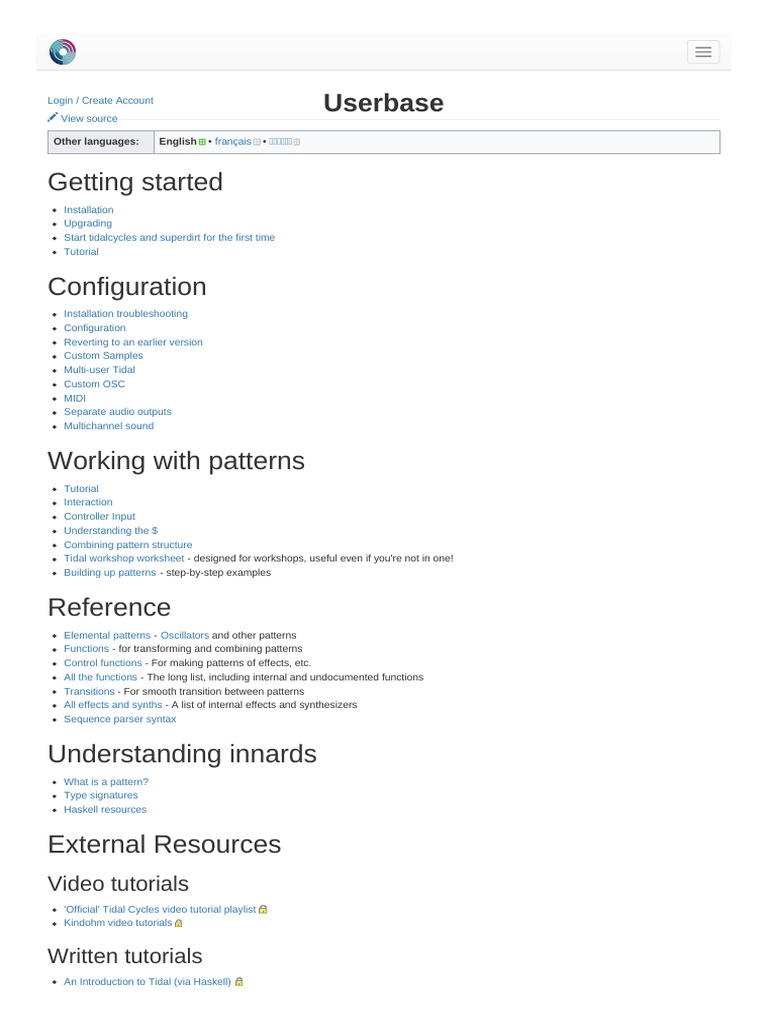Open Sequence parser syntax link
The image size is (768, 1024).
tap(120, 719)
